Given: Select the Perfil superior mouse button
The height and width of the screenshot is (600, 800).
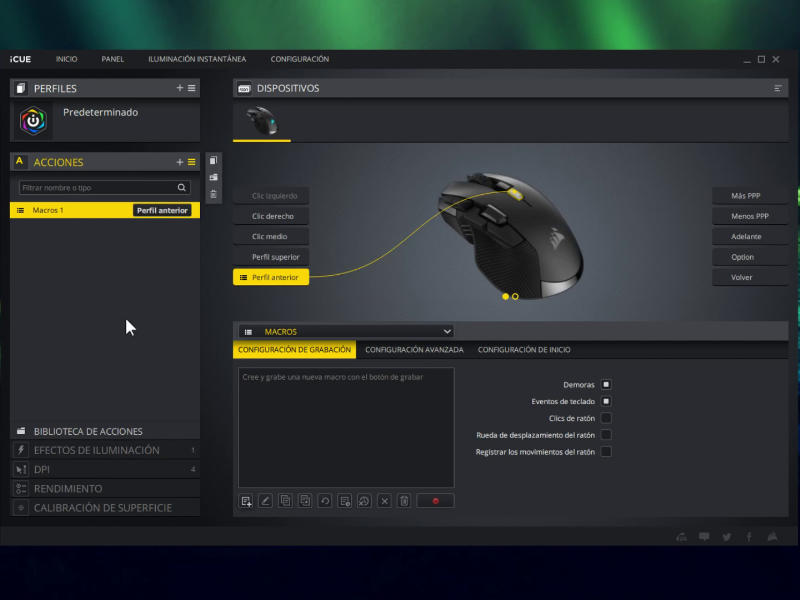Looking at the screenshot, I should pyautogui.click(x=271, y=257).
